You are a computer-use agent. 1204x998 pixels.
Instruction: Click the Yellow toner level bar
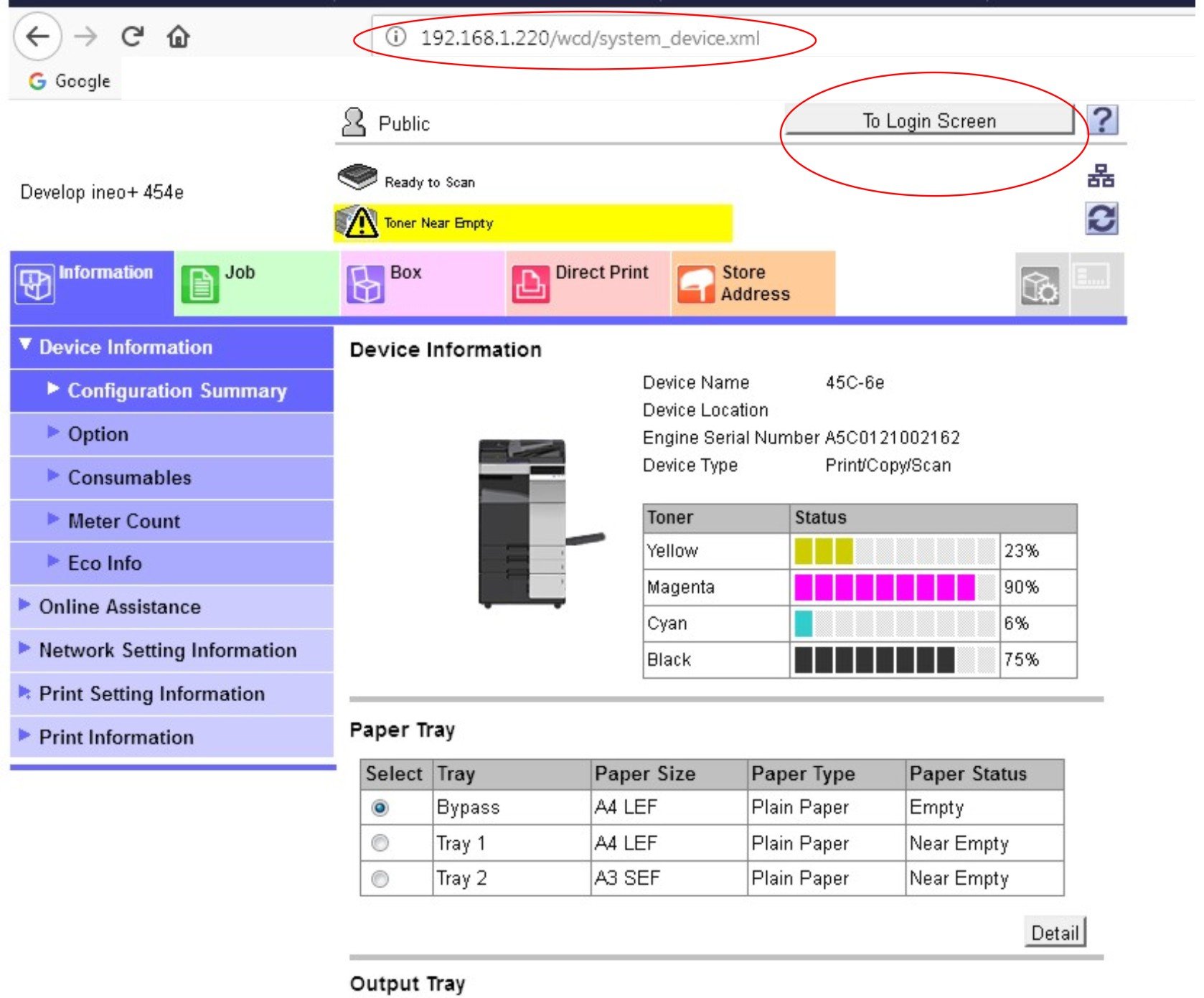point(894,551)
